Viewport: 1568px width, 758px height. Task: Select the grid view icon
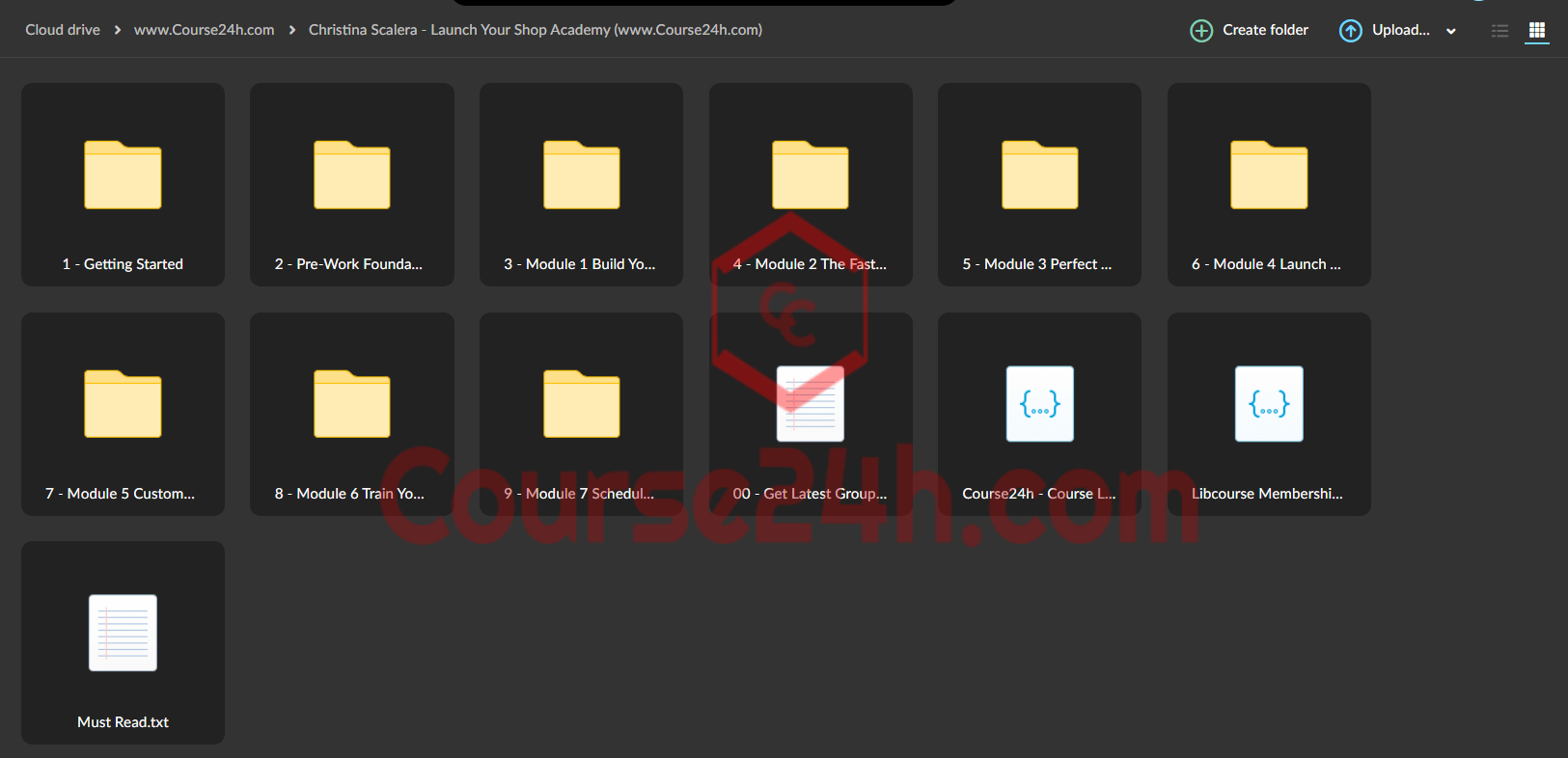click(x=1537, y=31)
